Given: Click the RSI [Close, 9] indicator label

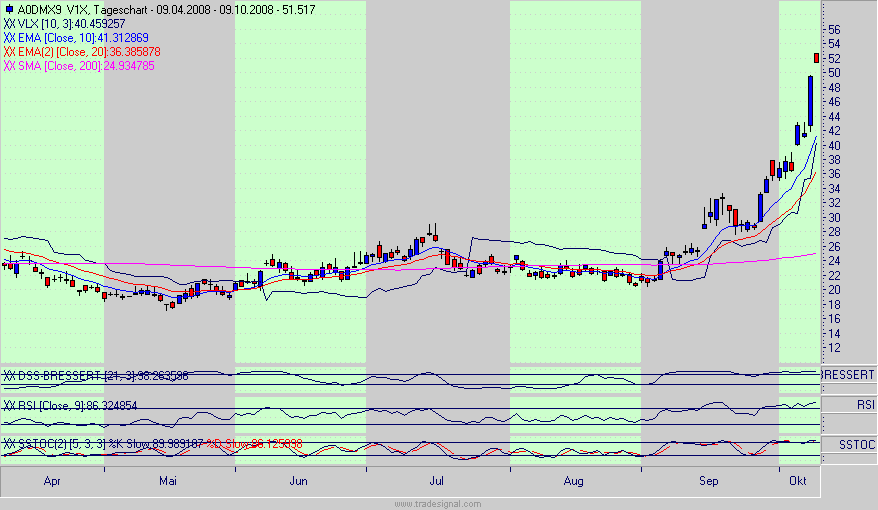Looking at the screenshot, I should 70,405.
